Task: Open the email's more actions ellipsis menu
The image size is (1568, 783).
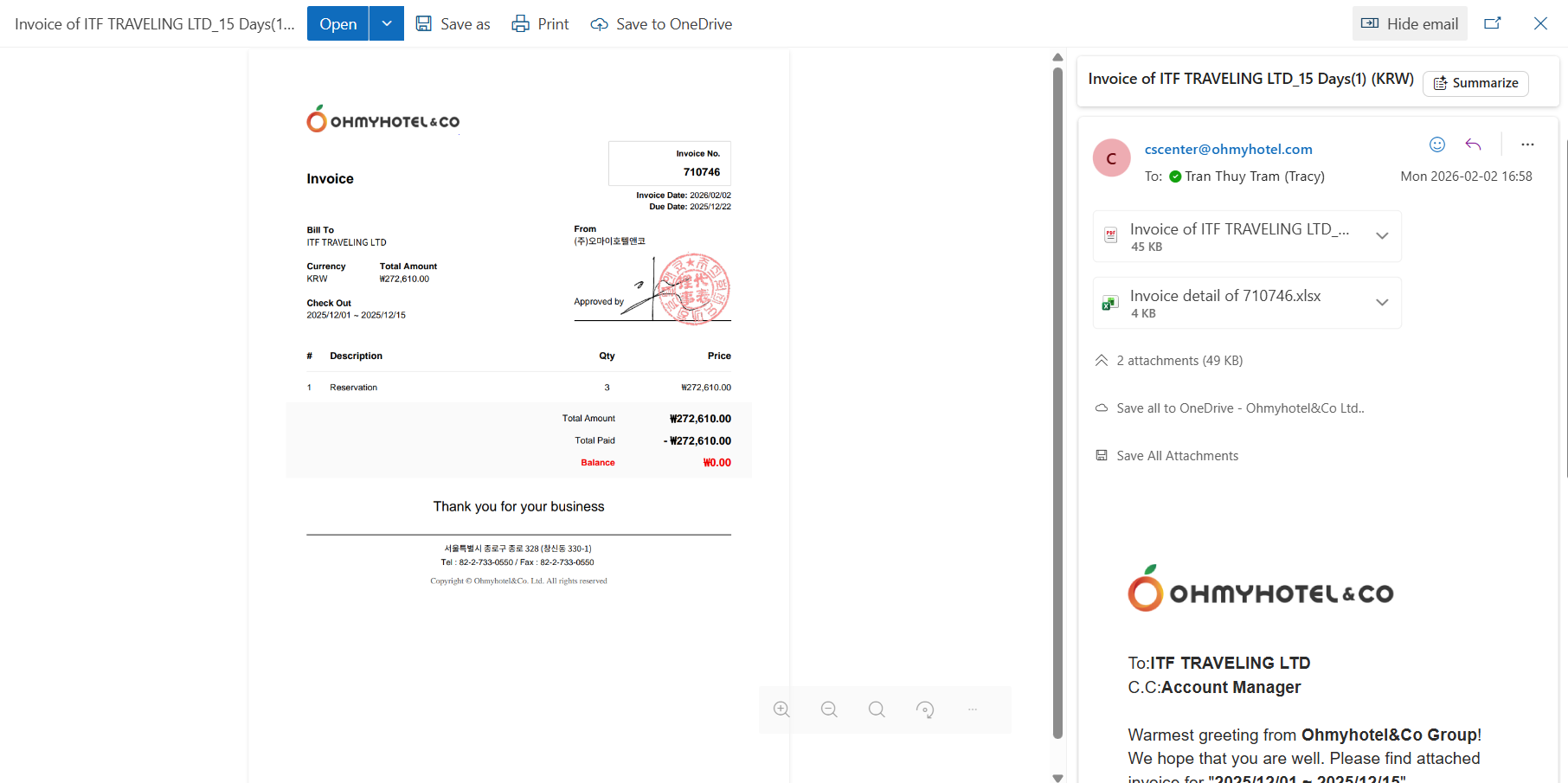Action: (x=1527, y=144)
